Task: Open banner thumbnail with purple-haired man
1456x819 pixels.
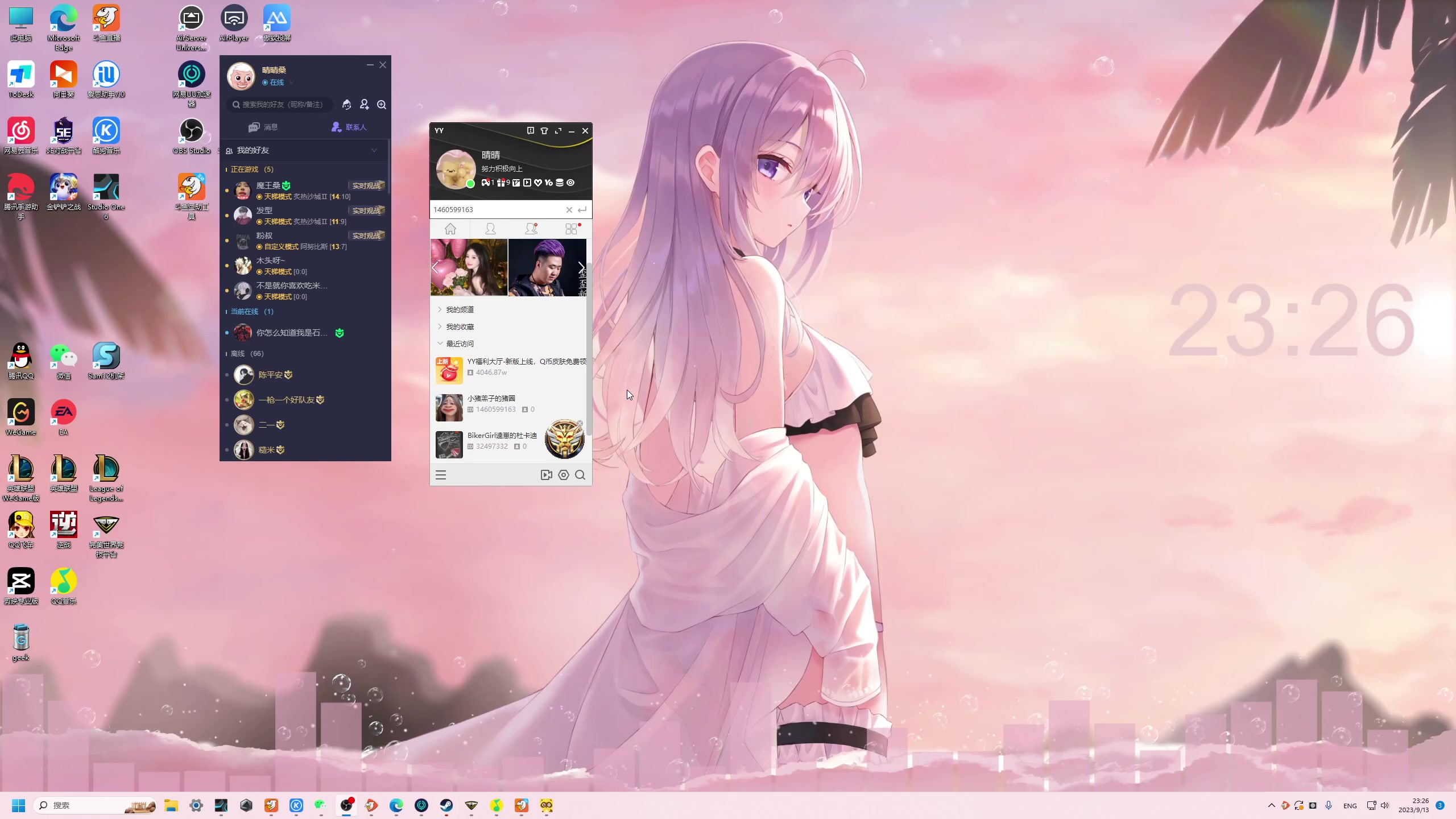Action: coord(547,267)
